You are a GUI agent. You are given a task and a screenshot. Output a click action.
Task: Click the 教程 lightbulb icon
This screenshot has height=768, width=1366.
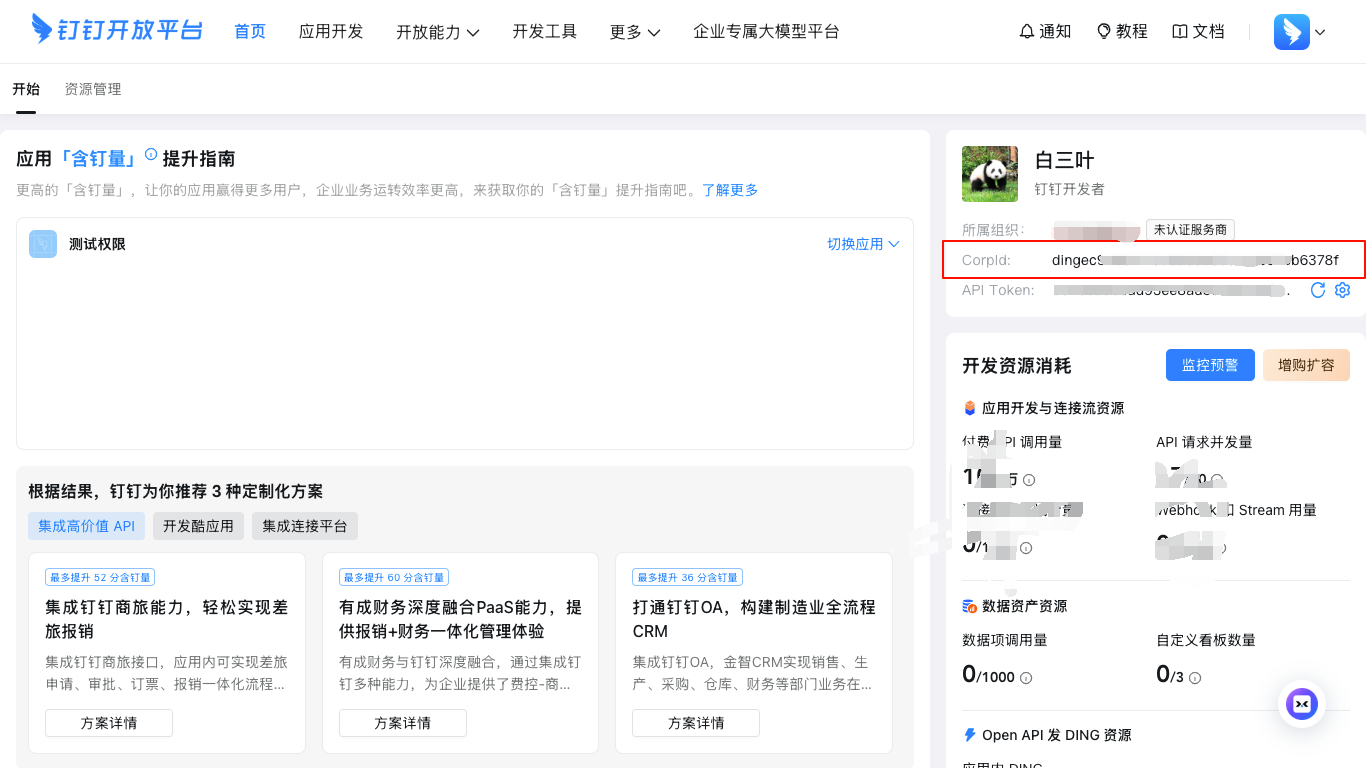click(1104, 32)
